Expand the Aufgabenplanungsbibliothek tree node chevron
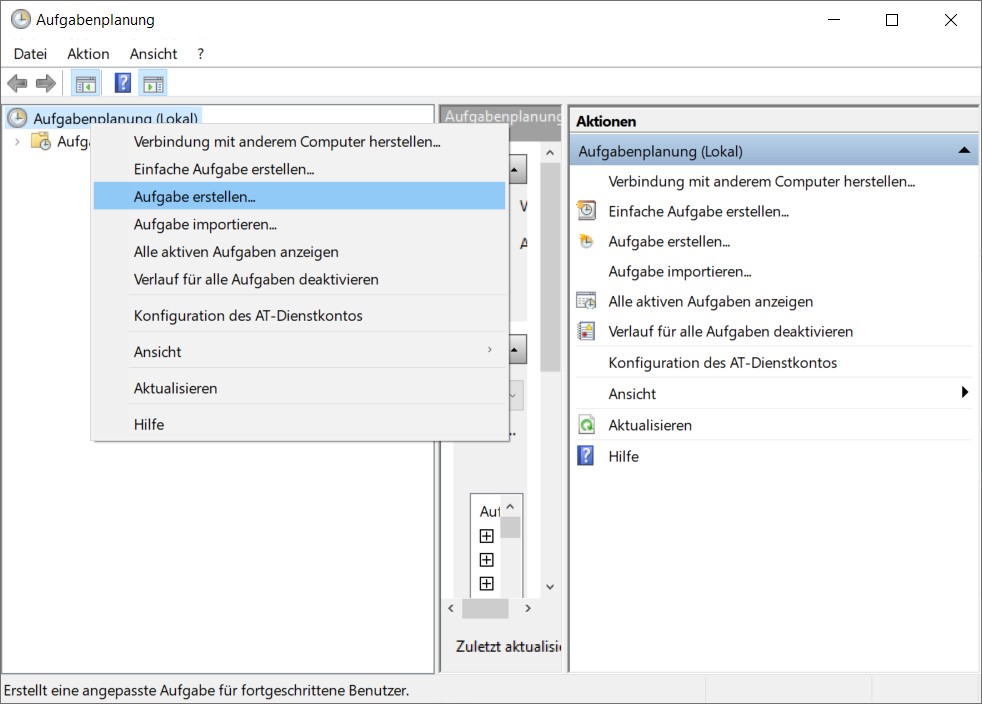 (x=17, y=141)
